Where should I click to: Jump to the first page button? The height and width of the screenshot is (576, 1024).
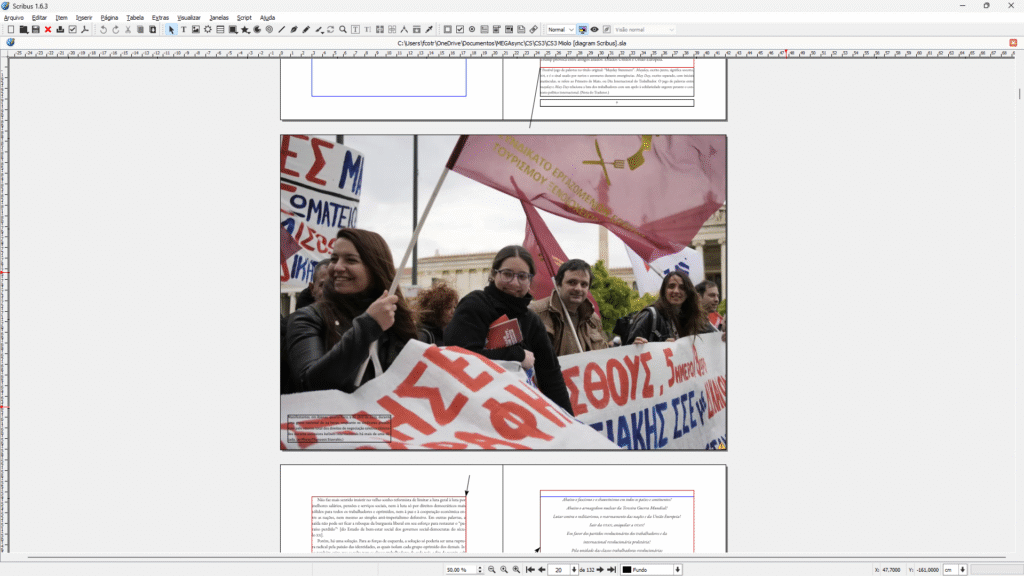[x=529, y=569]
